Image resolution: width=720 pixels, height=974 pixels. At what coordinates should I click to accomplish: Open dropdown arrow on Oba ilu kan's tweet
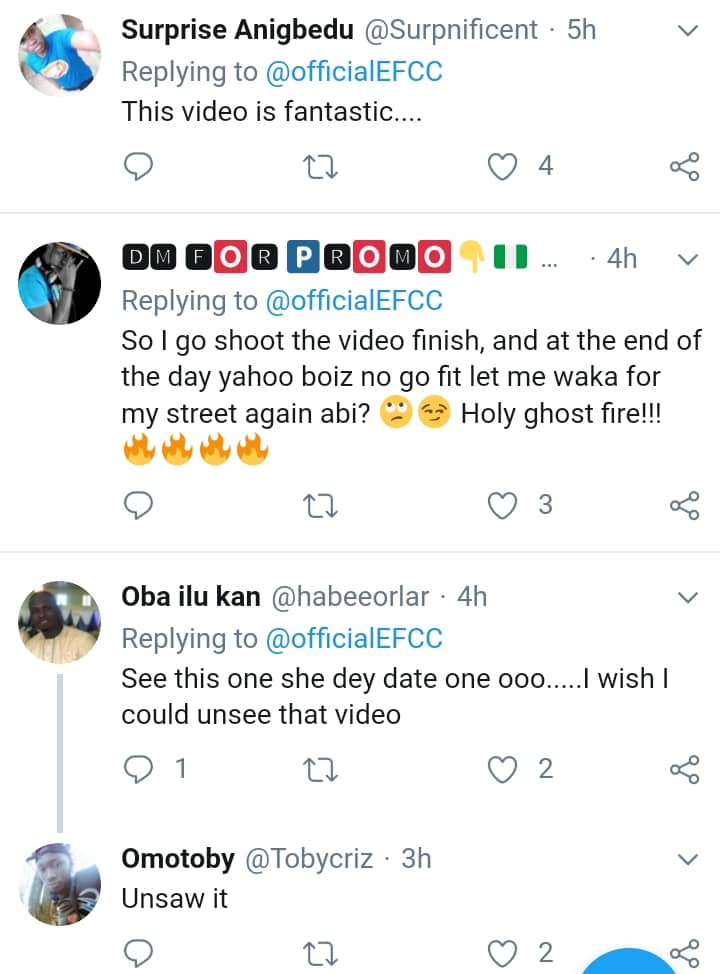point(687,598)
